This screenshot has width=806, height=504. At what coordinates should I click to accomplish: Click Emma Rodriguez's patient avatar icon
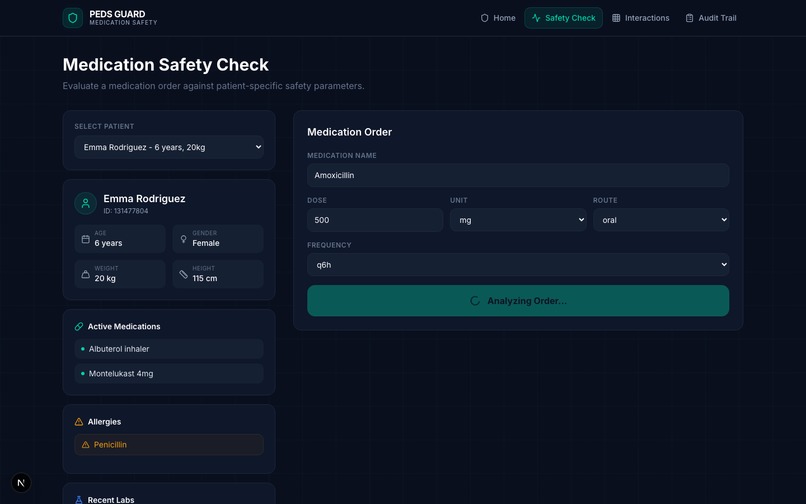tap(85, 203)
